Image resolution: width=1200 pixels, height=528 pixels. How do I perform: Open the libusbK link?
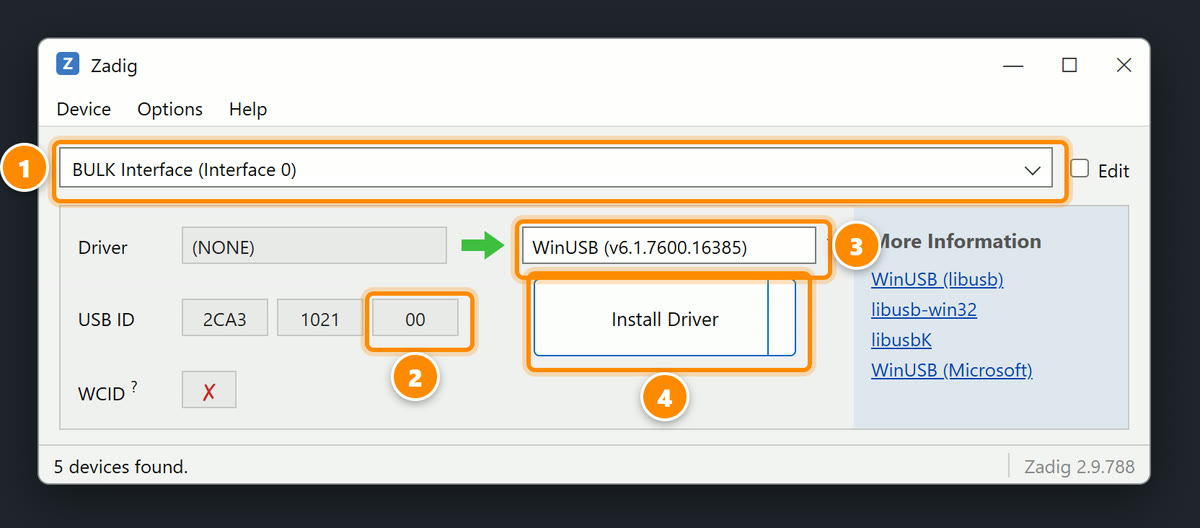click(x=901, y=340)
